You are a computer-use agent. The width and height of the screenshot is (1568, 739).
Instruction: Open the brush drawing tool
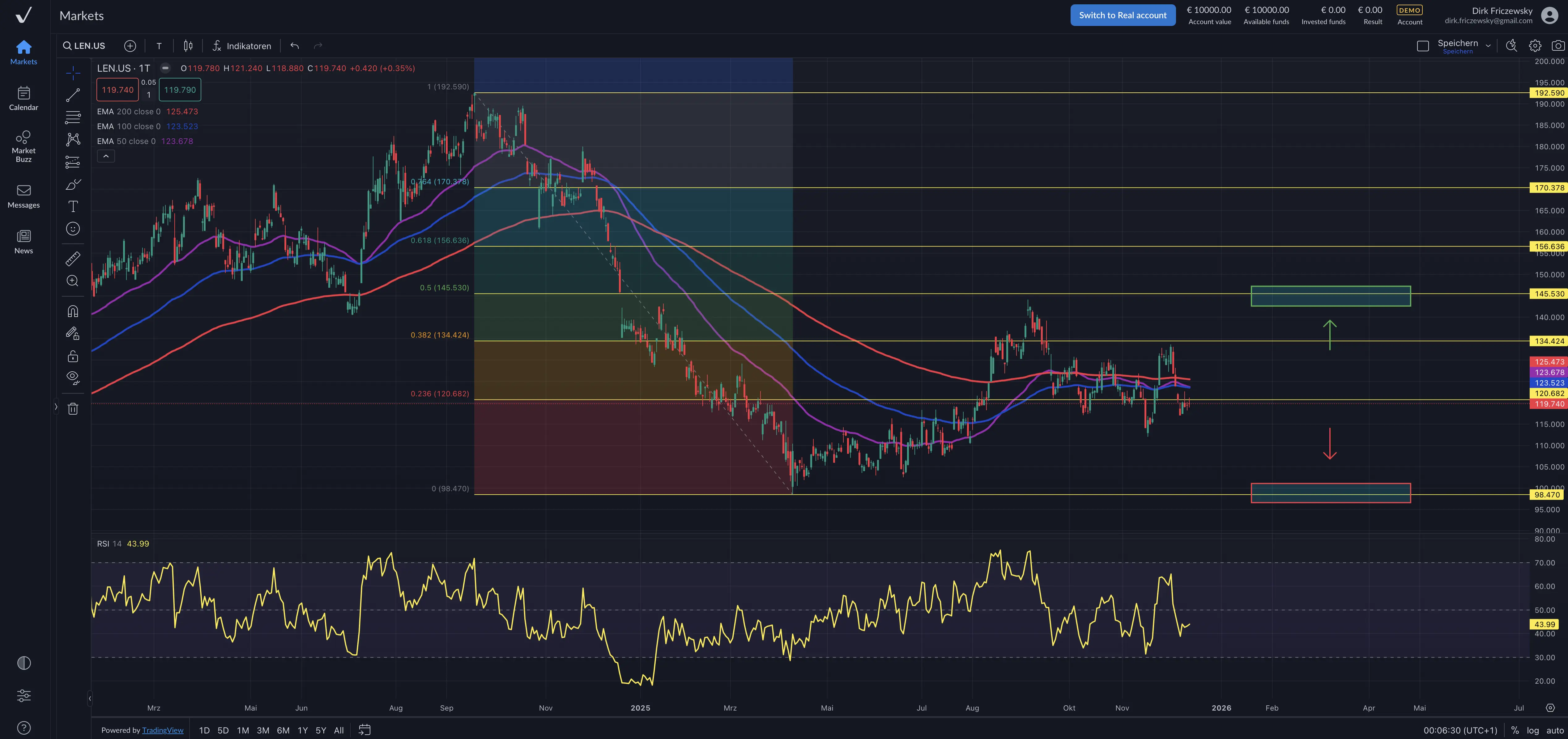(73, 184)
